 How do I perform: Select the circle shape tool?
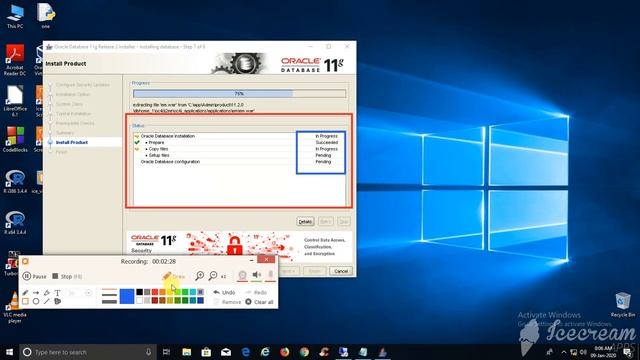click(36, 301)
